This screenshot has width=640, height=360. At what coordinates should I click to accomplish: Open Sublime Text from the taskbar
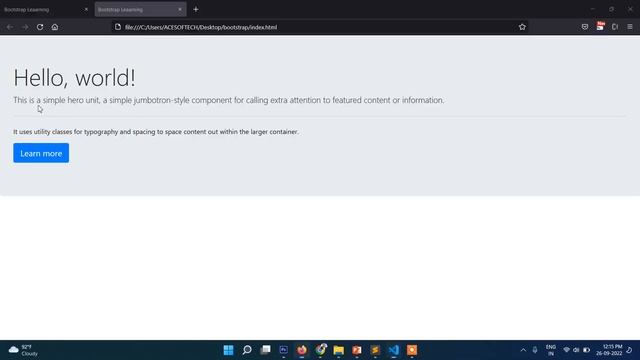375,350
